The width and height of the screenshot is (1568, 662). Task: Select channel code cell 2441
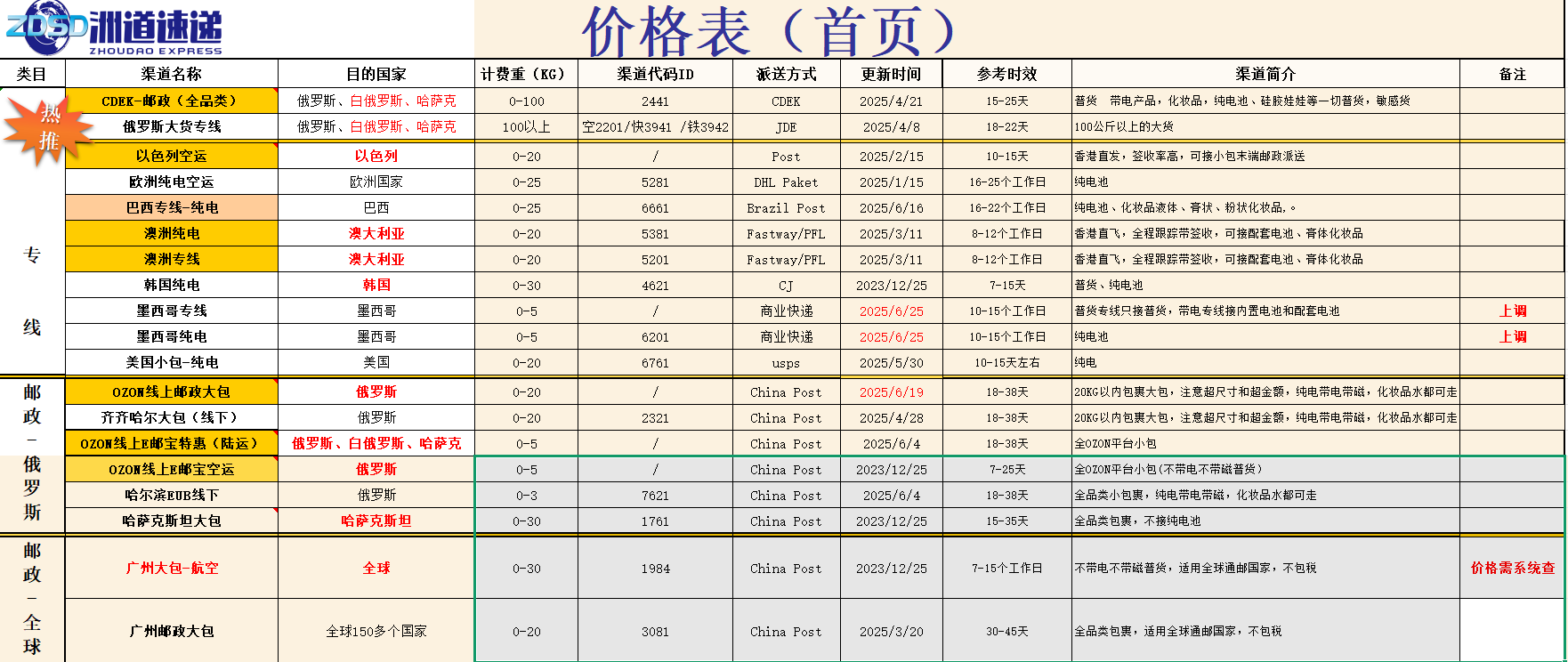(655, 101)
